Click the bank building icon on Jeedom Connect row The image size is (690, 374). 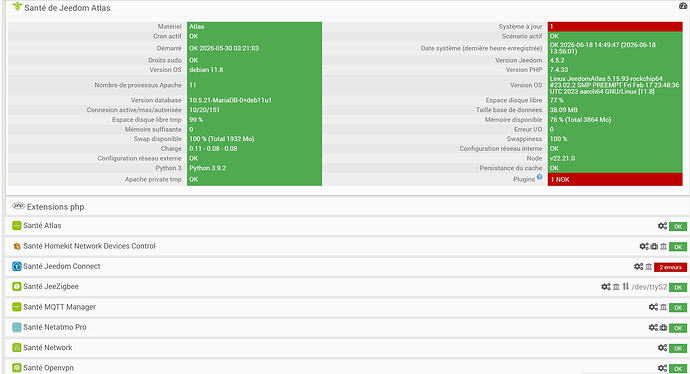tap(649, 267)
